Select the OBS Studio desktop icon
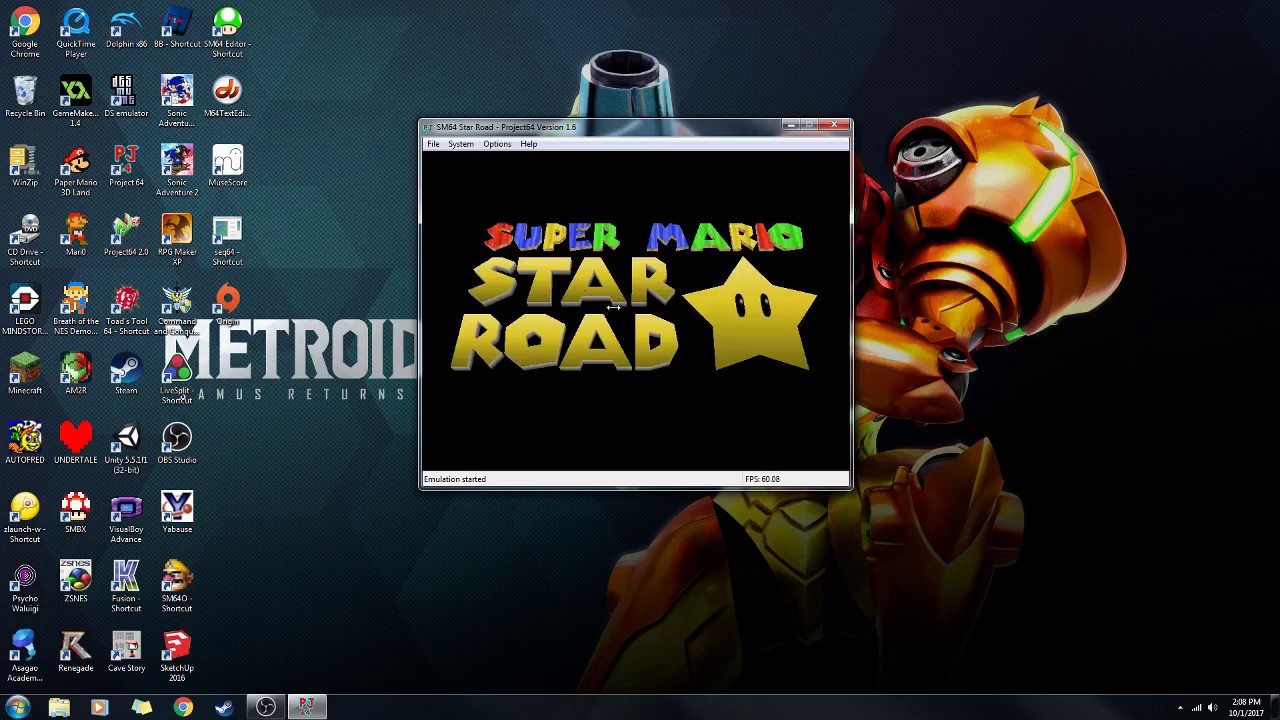The width and height of the screenshot is (1280, 720). click(x=177, y=443)
